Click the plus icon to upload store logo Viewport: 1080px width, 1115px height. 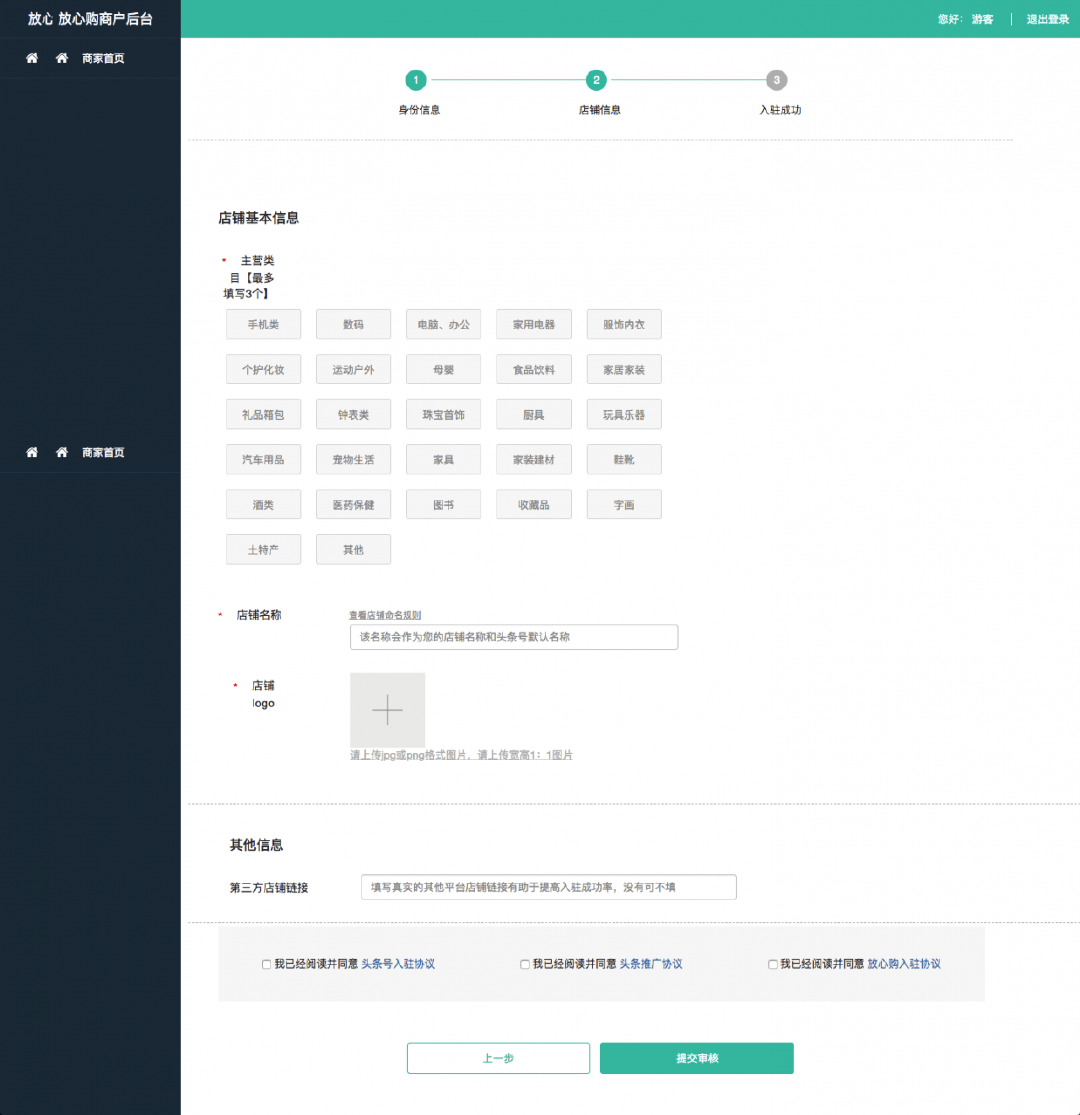pos(387,709)
